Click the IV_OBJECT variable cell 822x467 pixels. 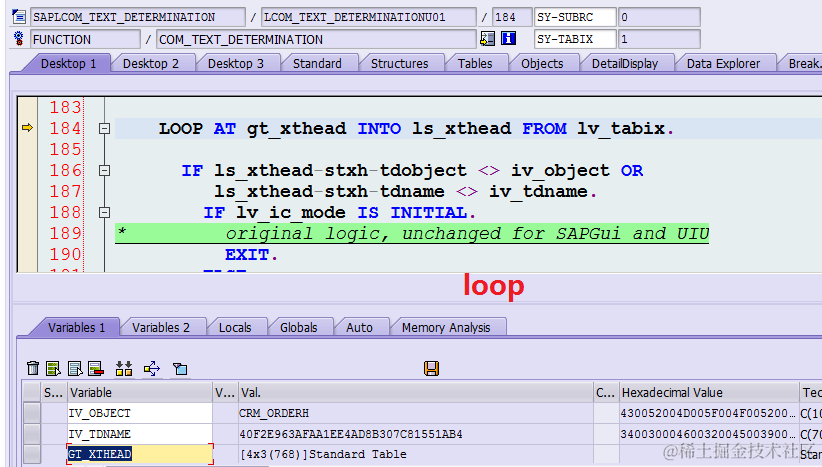(x=140, y=413)
